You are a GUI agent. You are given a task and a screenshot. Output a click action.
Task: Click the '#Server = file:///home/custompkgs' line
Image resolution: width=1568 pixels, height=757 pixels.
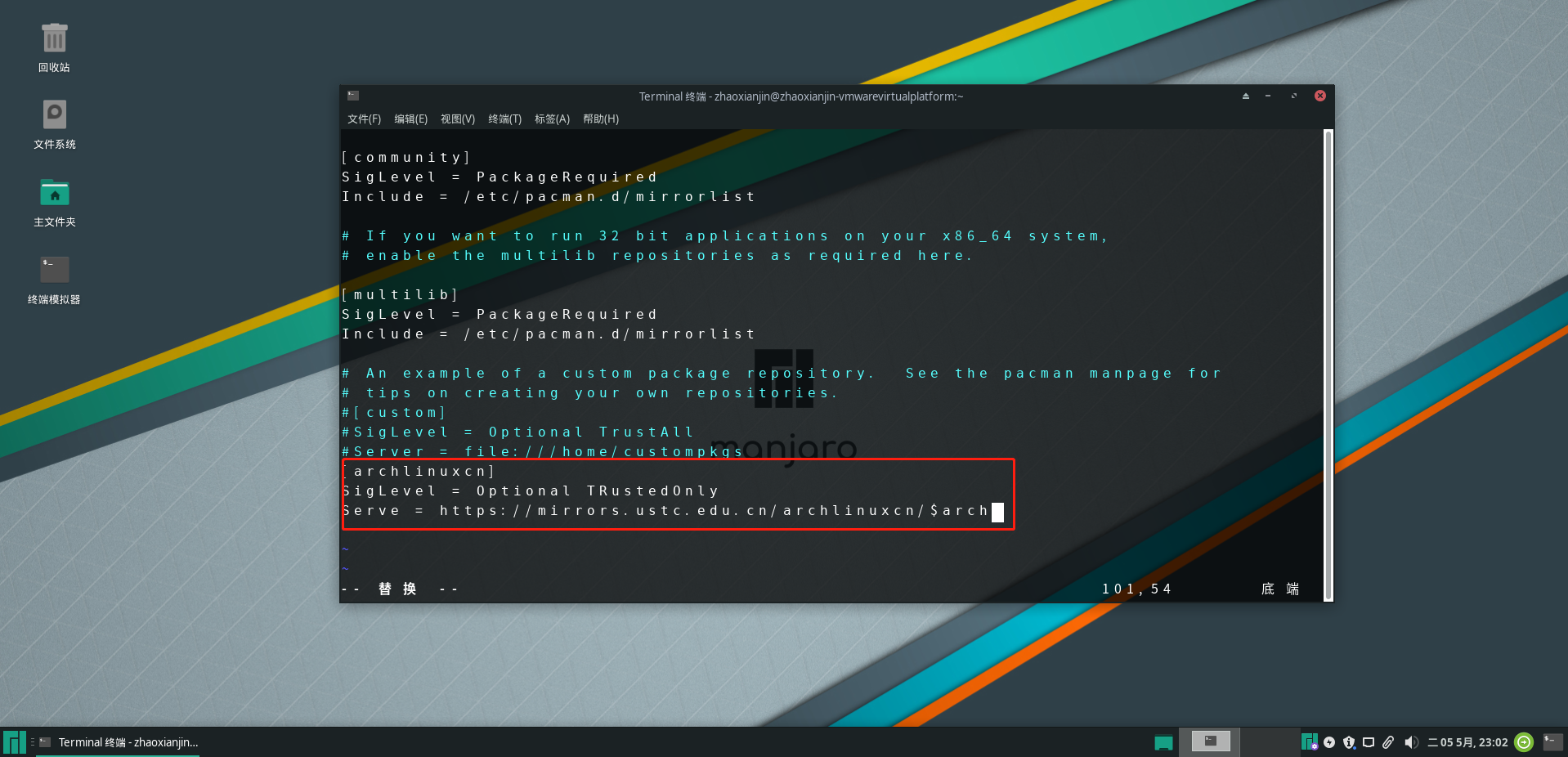click(542, 451)
